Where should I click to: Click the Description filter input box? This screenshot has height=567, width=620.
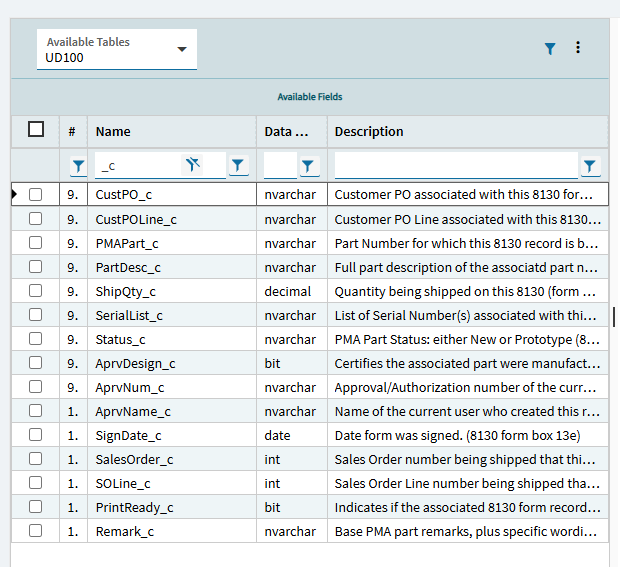click(455, 166)
